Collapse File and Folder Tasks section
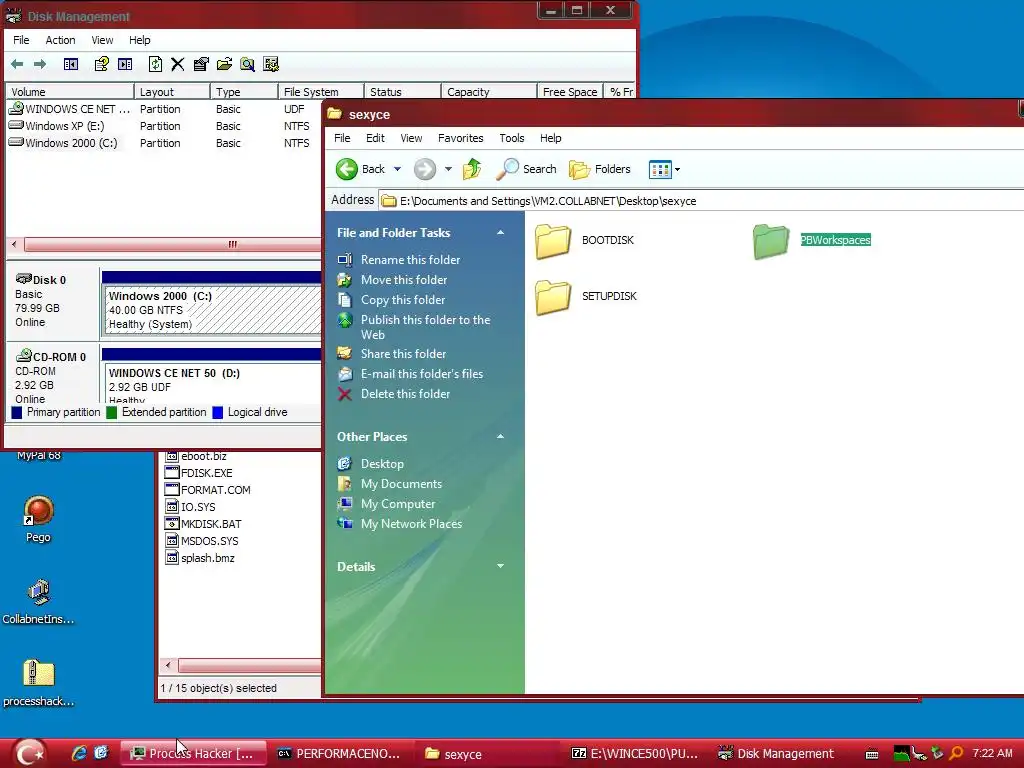The image size is (1024, 768). tap(500, 232)
